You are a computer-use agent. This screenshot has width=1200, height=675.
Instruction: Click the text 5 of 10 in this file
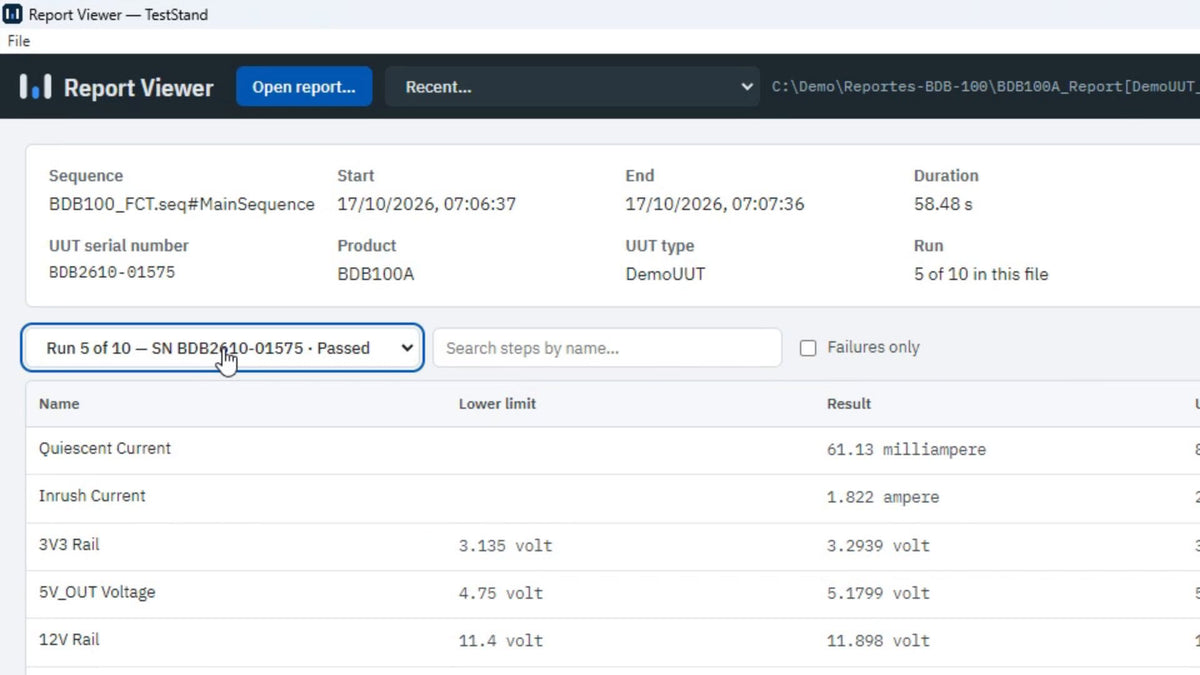[981, 274]
